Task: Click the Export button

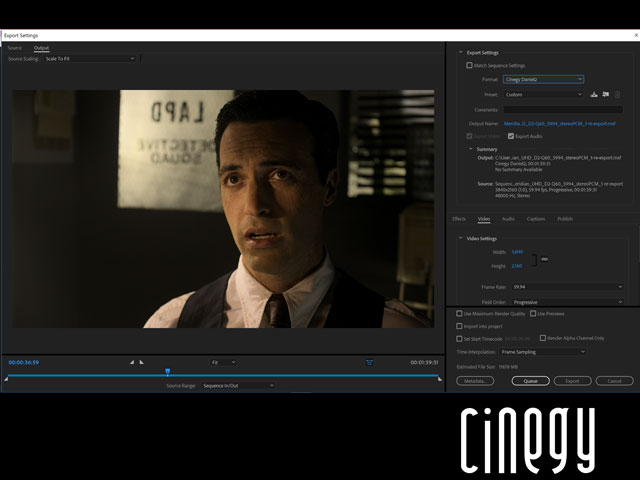Action: click(572, 381)
